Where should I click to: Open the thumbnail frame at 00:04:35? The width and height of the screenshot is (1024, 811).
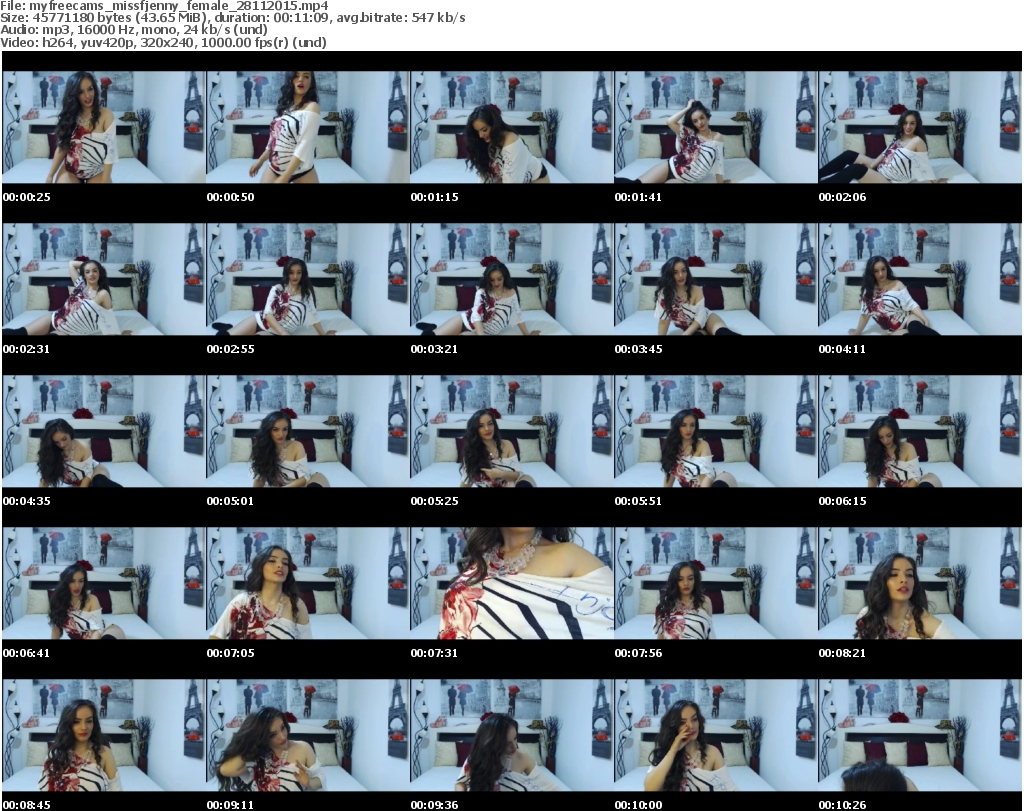(104, 431)
